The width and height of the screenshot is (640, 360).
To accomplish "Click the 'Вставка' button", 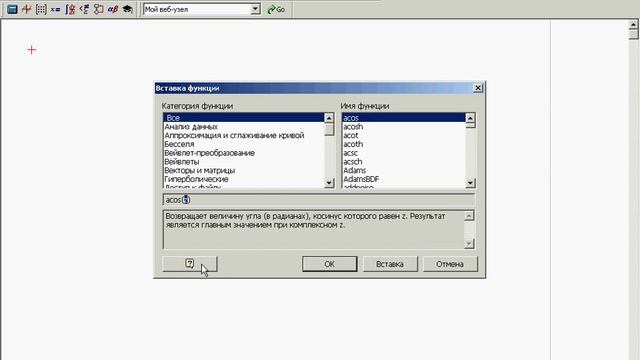I will (x=390, y=264).
